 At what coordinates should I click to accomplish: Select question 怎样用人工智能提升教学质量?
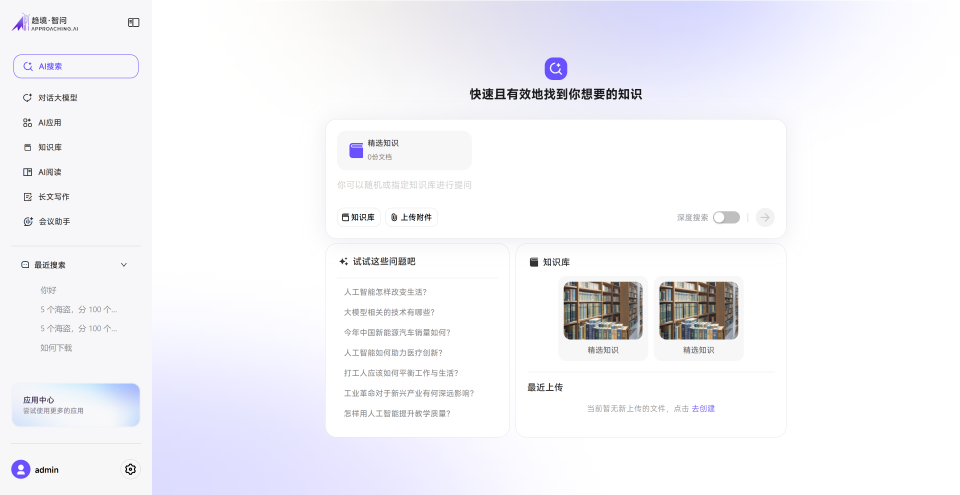coord(397,414)
